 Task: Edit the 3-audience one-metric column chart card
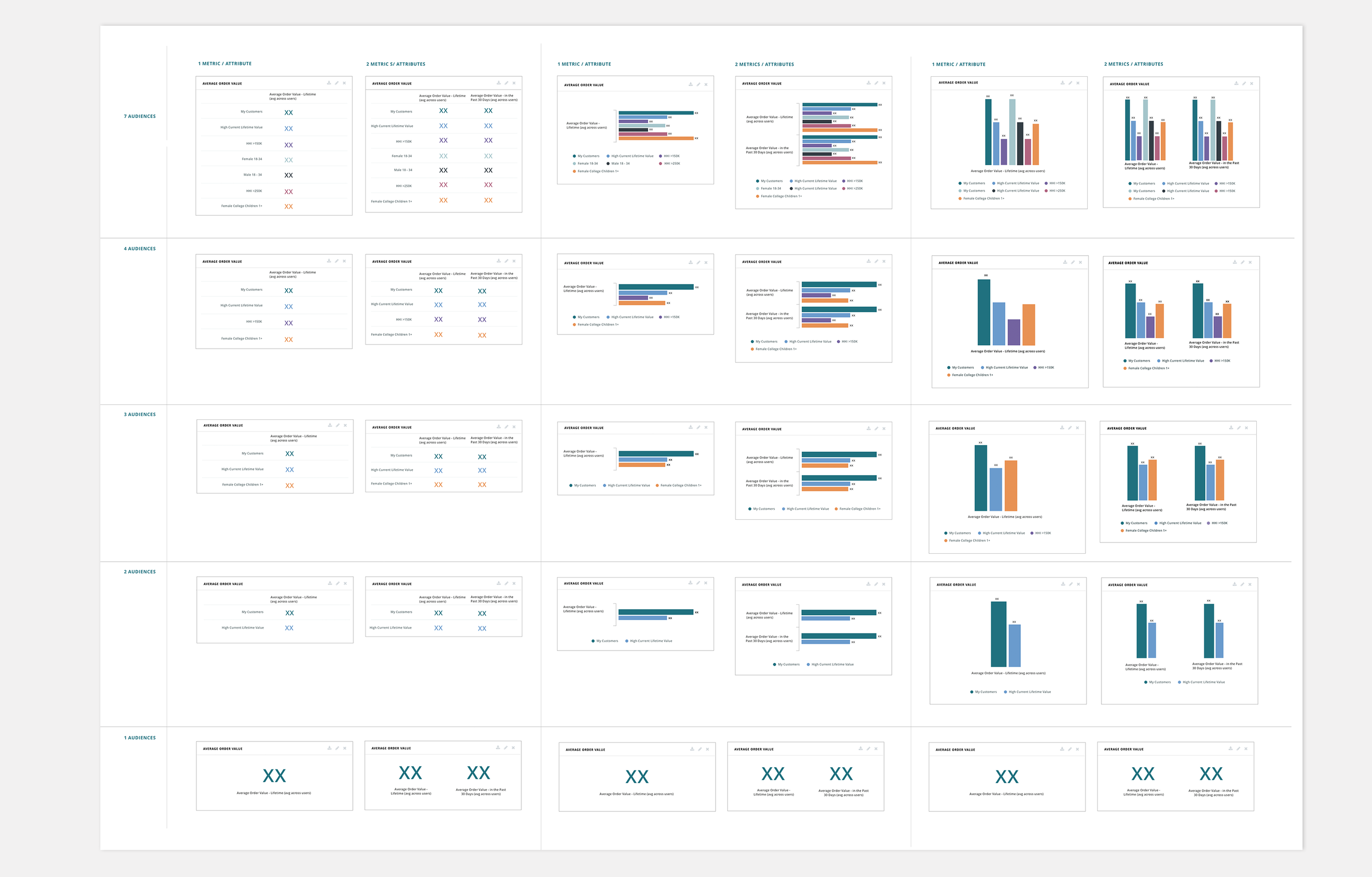point(1070,428)
